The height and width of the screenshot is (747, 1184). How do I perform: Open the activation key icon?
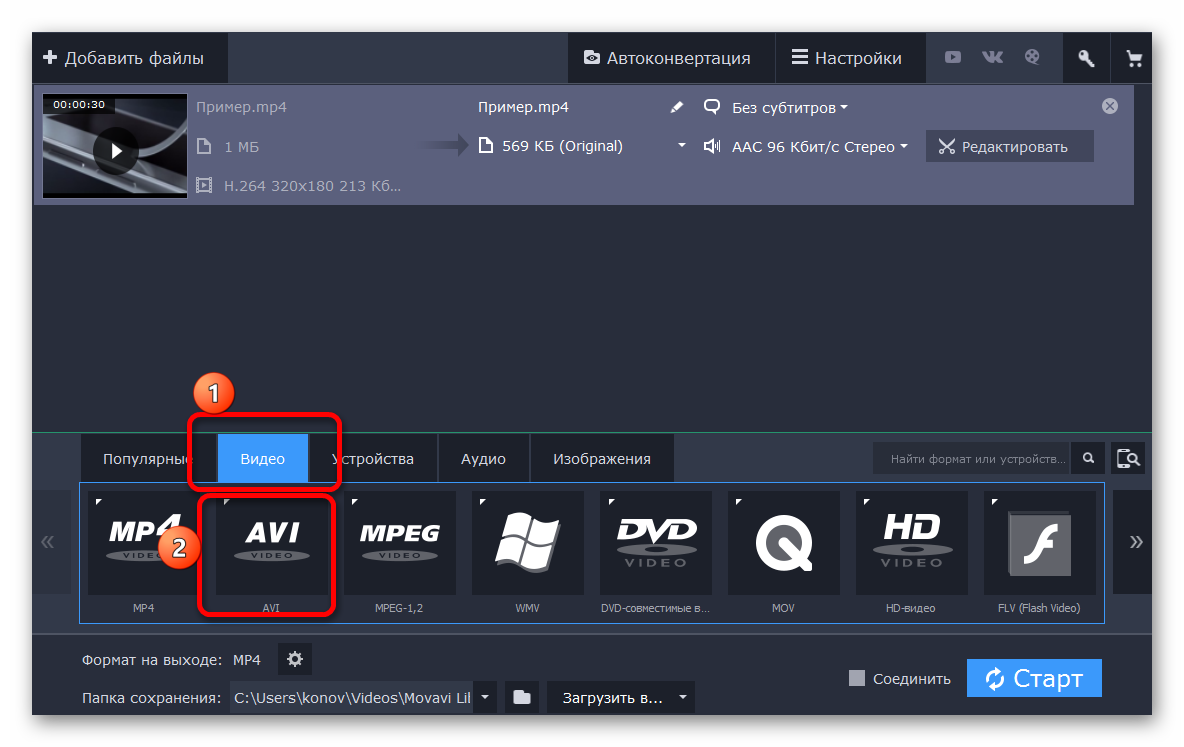coord(1085,58)
